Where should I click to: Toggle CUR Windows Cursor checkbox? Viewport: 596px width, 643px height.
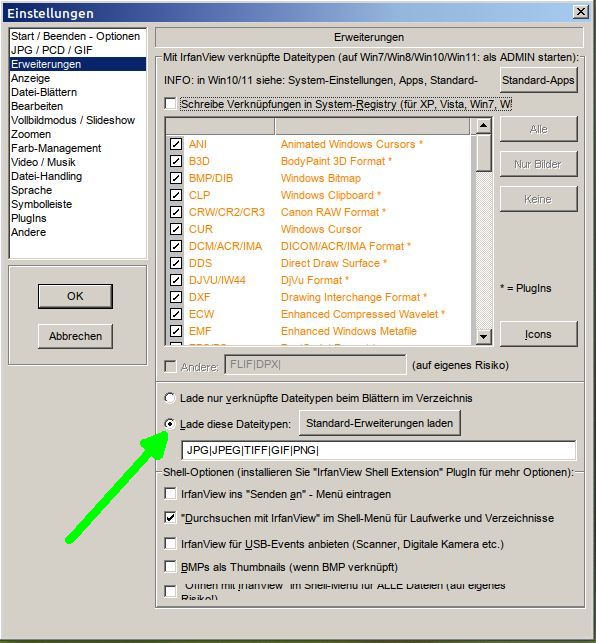pyautogui.click(x=176, y=229)
